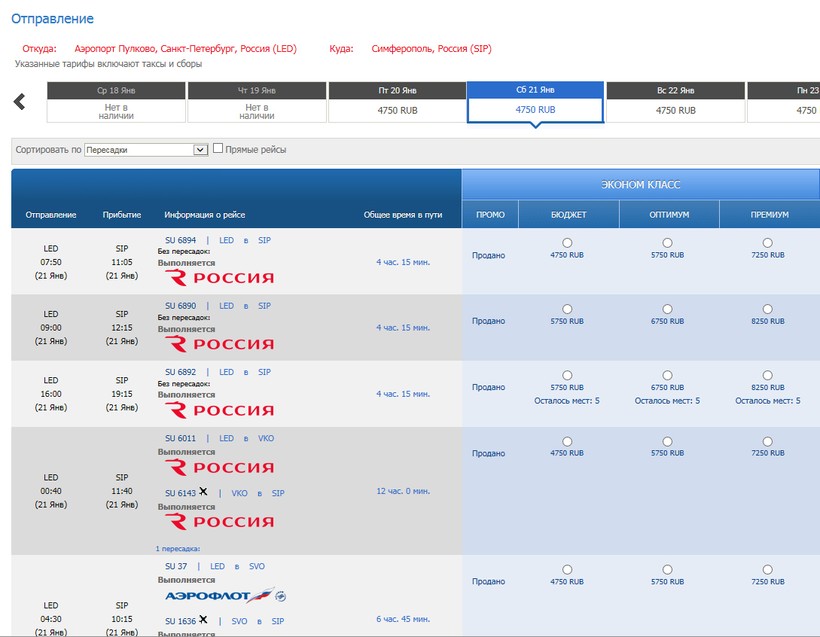Open flight SU 6894 details link
Viewport: 820px width, 637px height.
tap(180, 240)
